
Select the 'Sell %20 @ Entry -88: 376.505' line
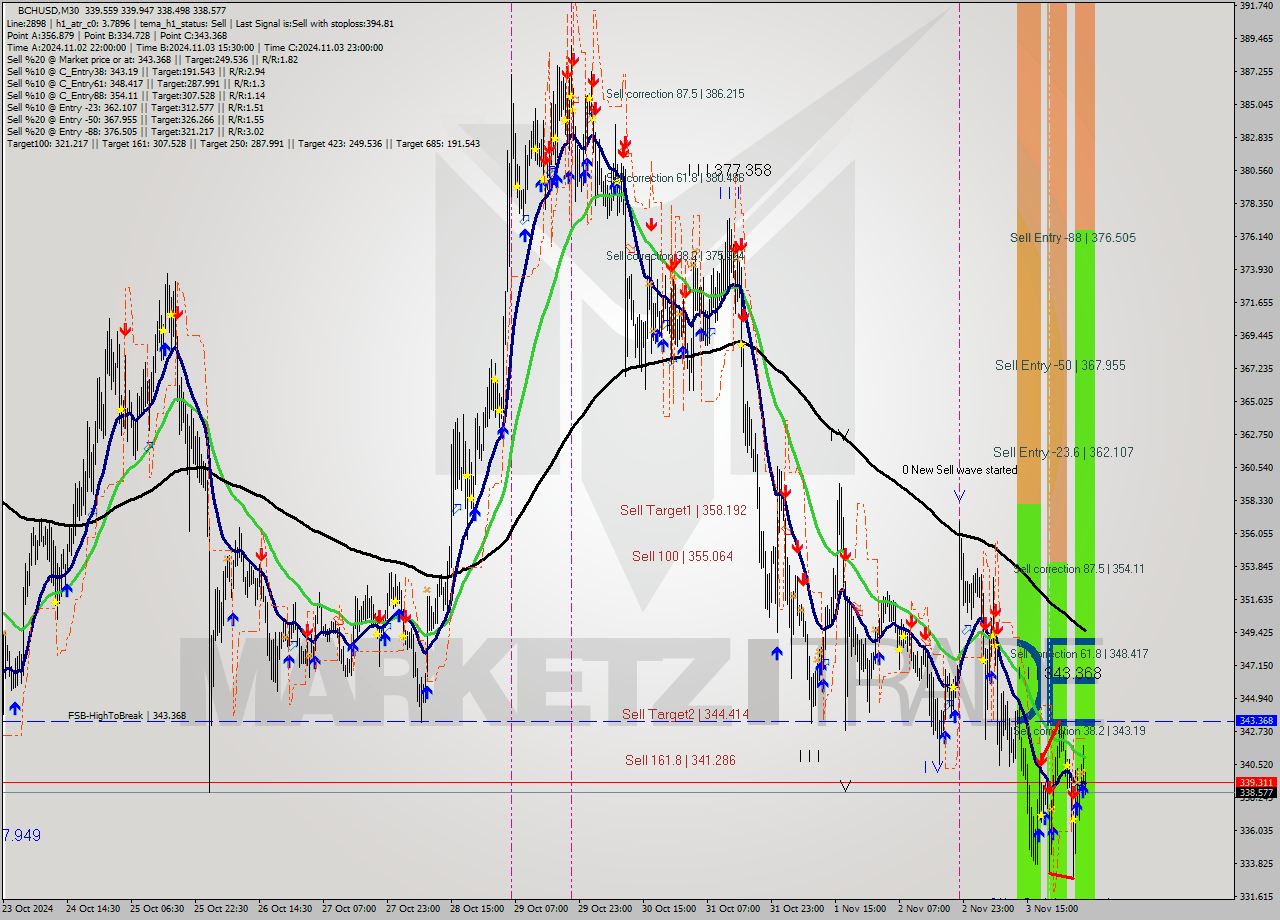coord(135,131)
